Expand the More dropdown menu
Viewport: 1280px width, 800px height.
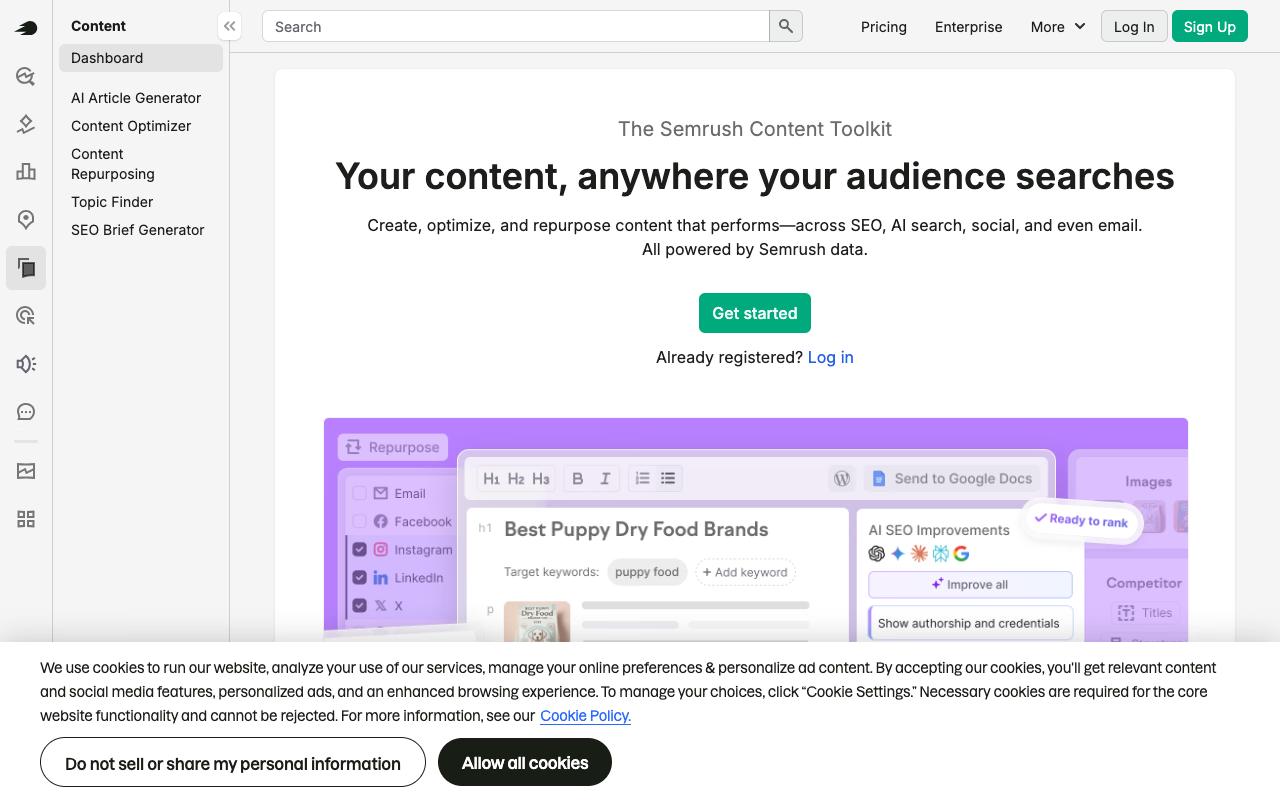pos(1058,27)
